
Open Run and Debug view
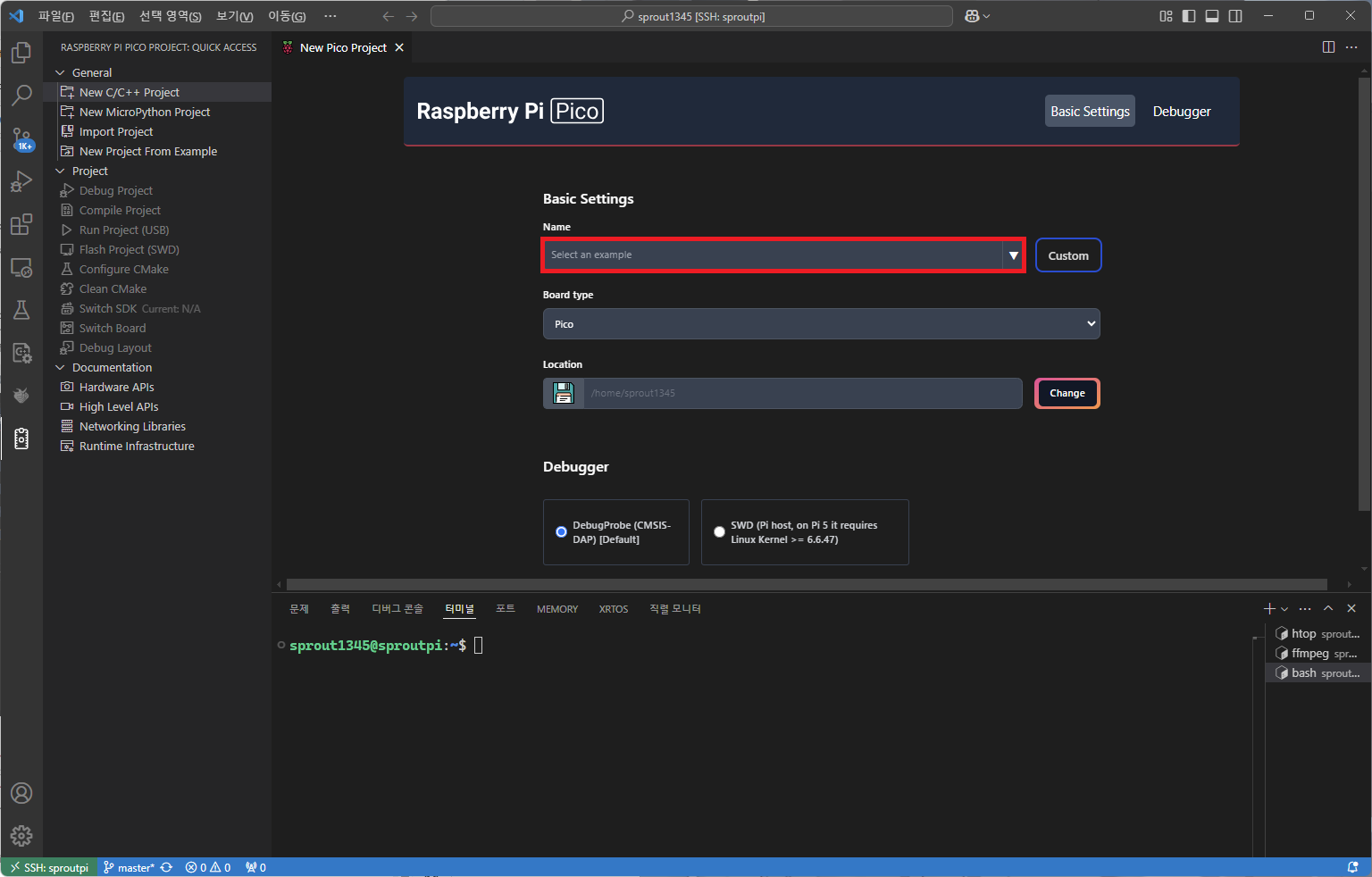21,181
